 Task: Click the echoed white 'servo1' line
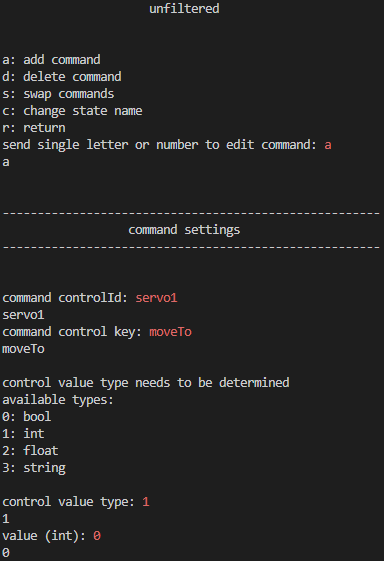(x=23, y=315)
